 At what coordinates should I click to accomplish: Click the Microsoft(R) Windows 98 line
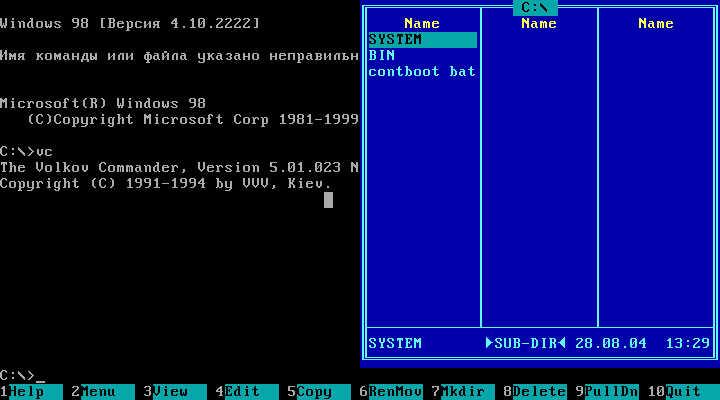click(x=103, y=104)
